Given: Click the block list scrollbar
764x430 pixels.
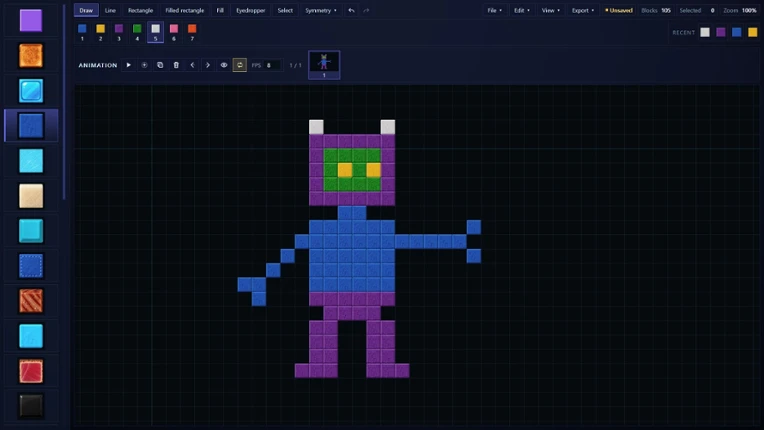Looking at the screenshot, I should pyautogui.click(x=64, y=102).
